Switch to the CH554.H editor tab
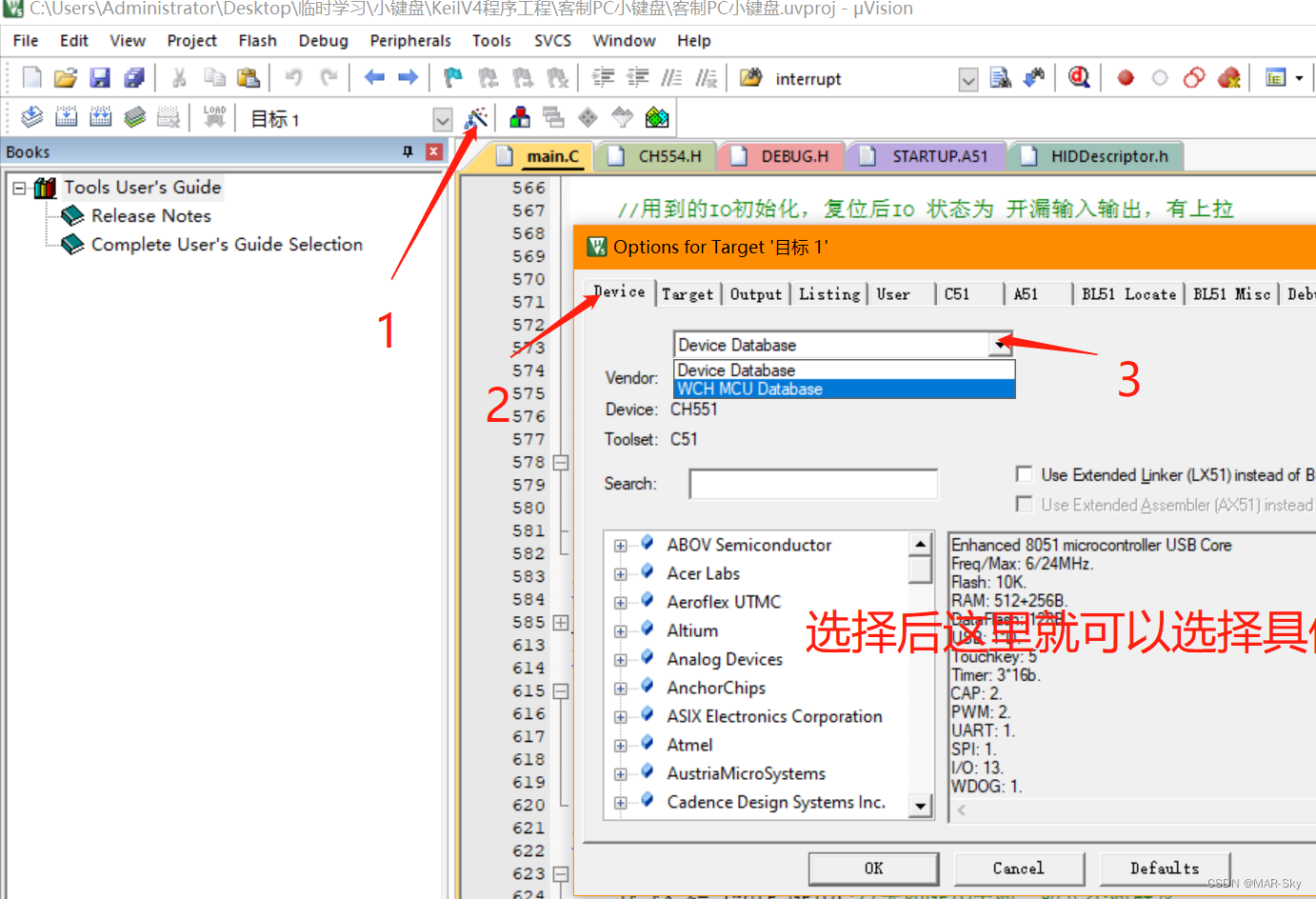 [657, 156]
